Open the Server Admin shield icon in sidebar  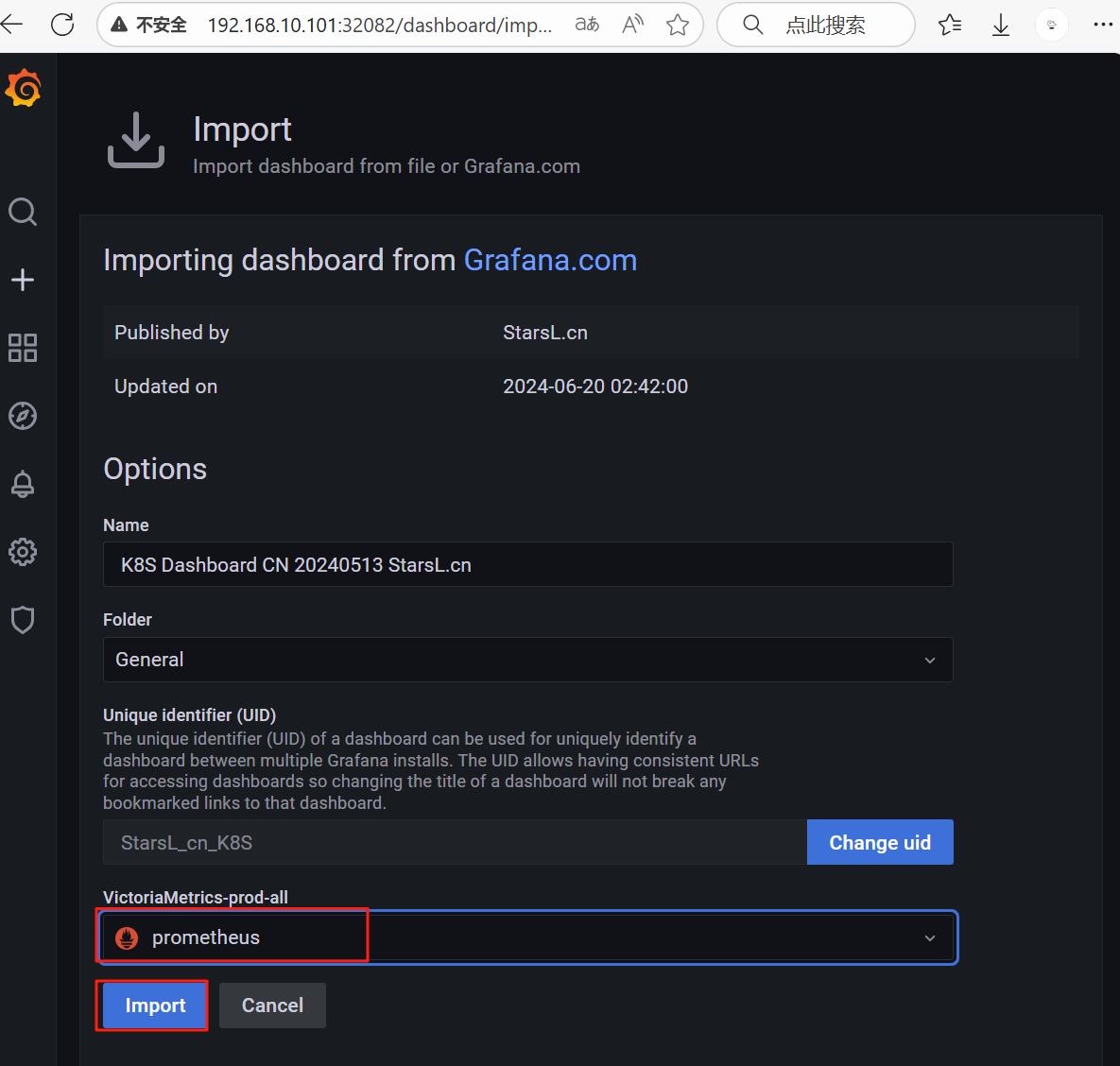23,620
